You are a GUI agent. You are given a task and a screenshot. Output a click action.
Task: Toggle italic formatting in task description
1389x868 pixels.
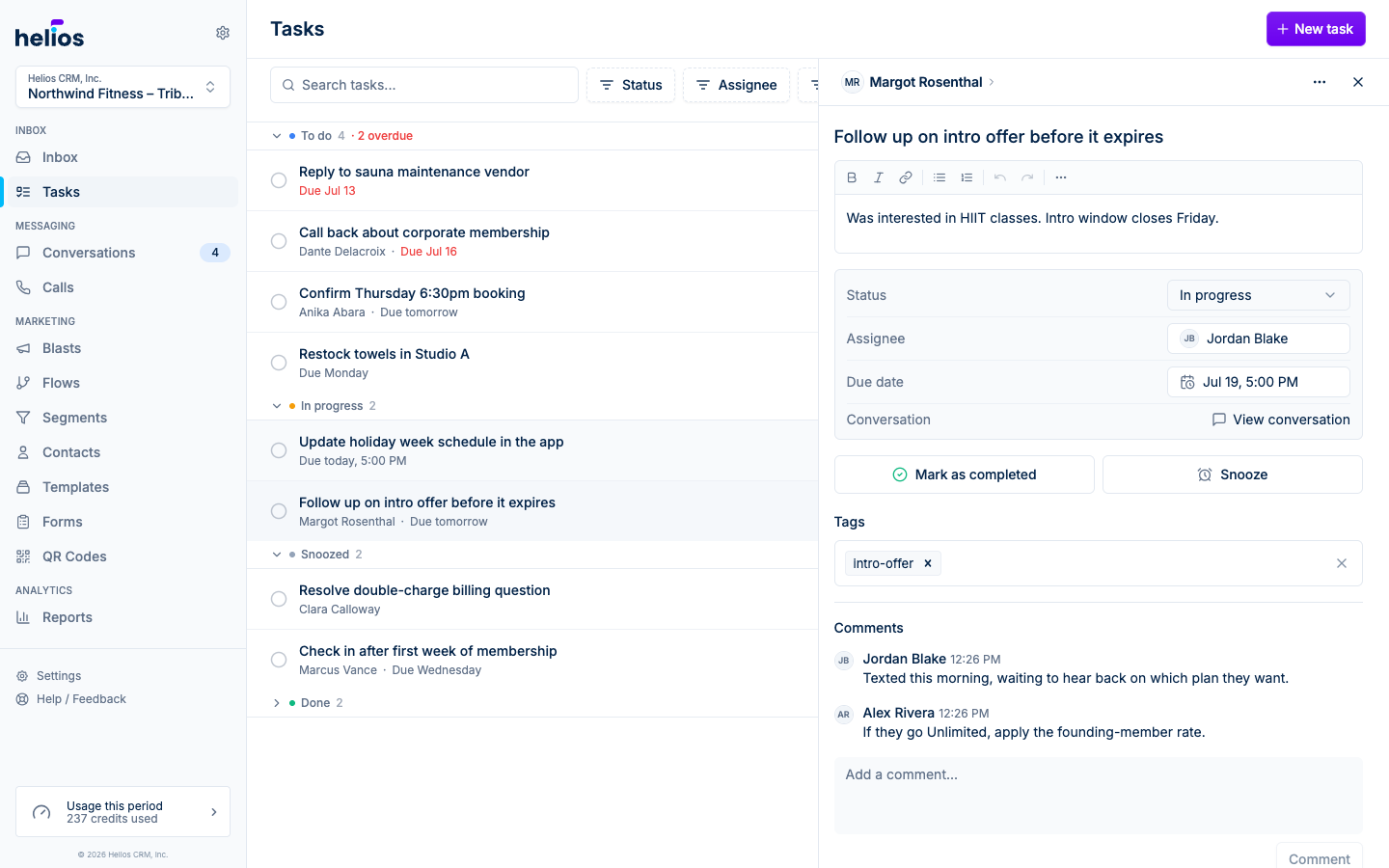[x=878, y=177]
